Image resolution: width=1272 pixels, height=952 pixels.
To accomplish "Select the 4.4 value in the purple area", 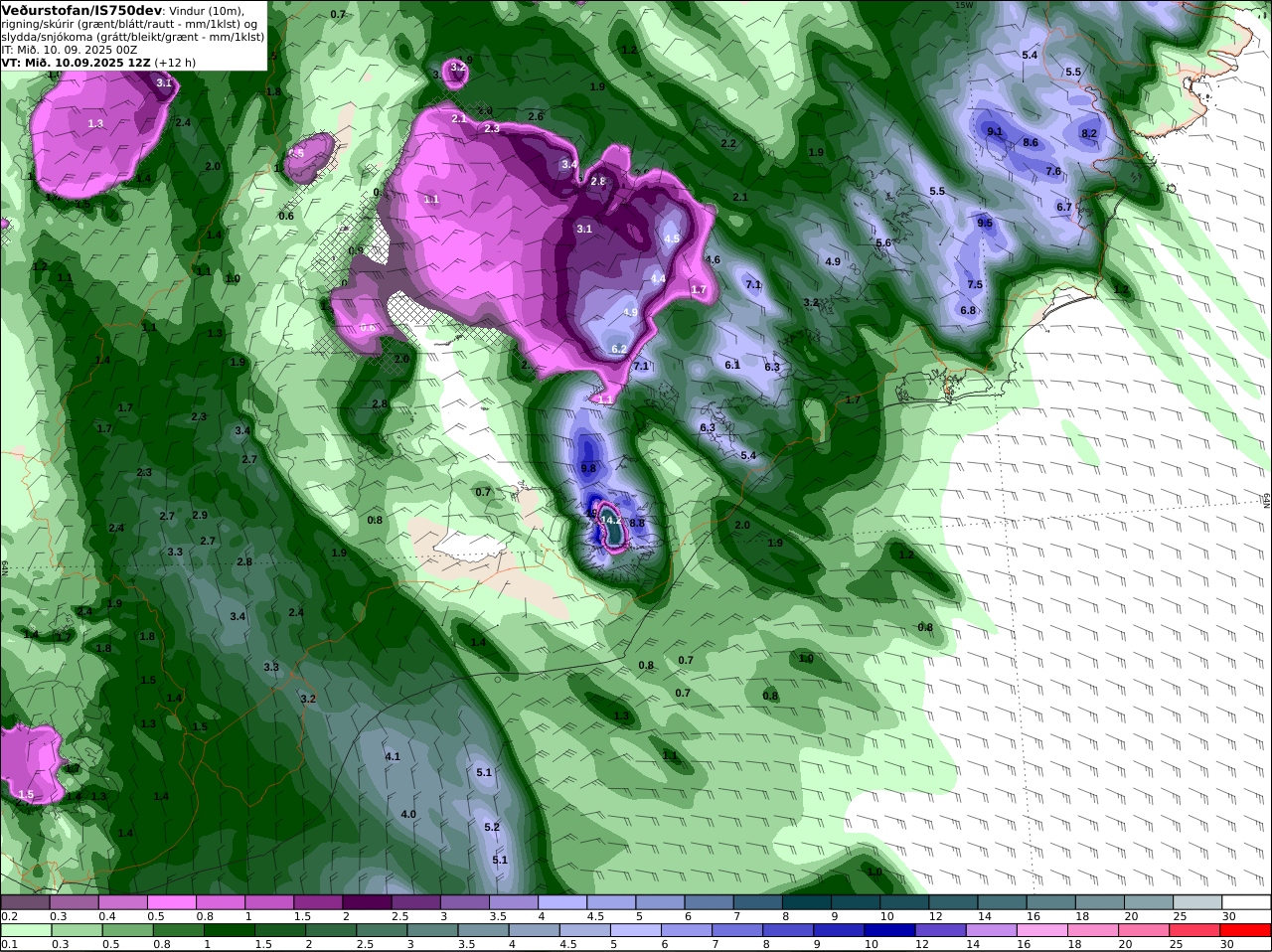I will (658, 279).
